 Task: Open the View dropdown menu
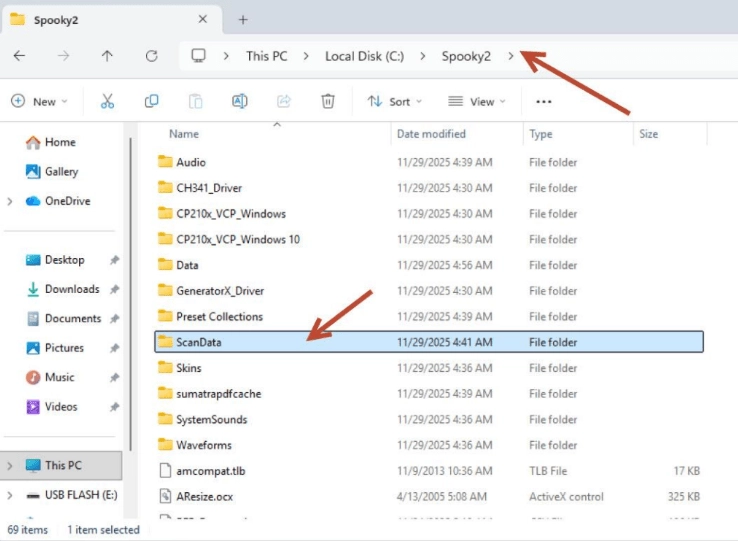click(476, 101)
